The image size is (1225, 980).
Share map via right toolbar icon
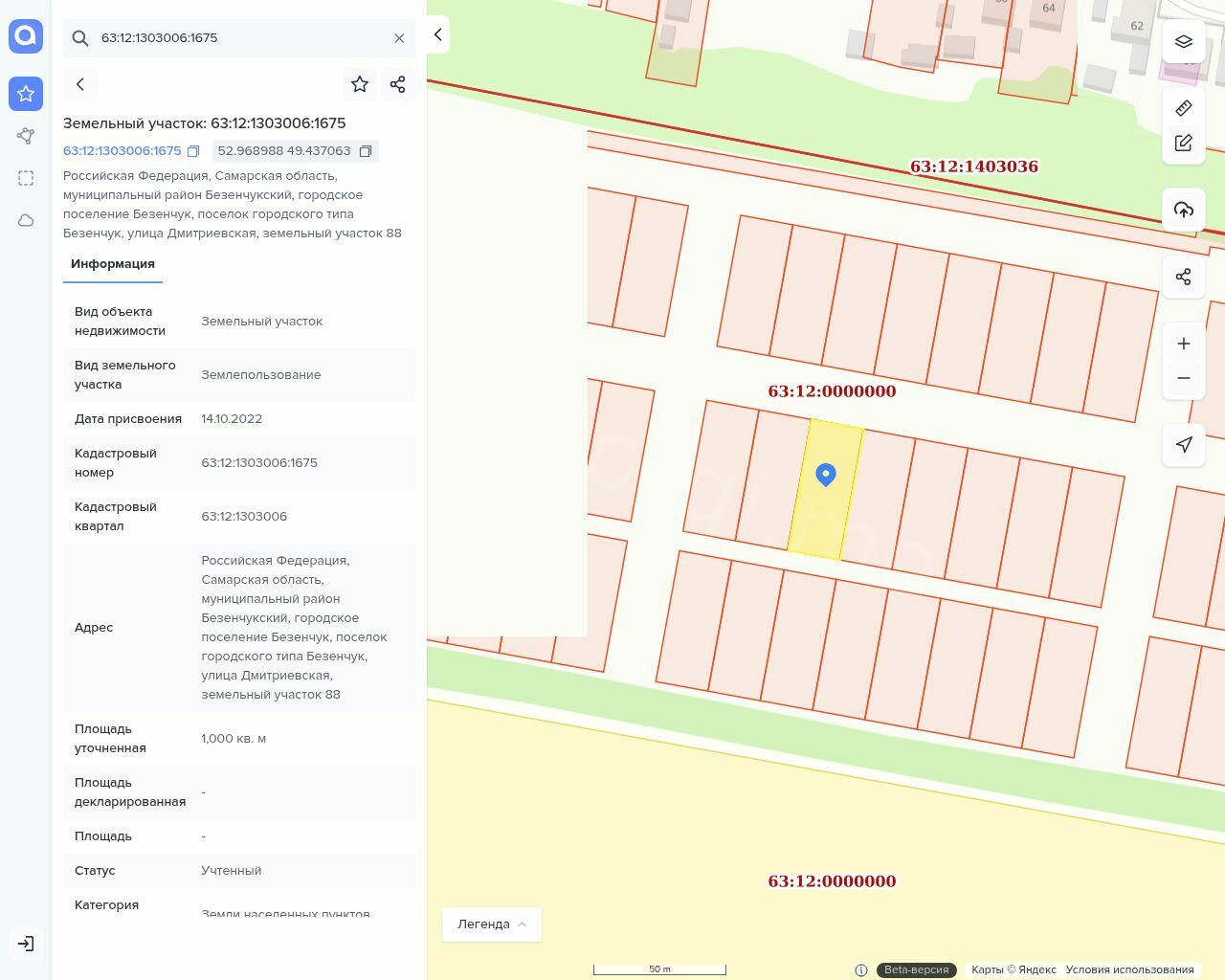[x=1183, y=277]
